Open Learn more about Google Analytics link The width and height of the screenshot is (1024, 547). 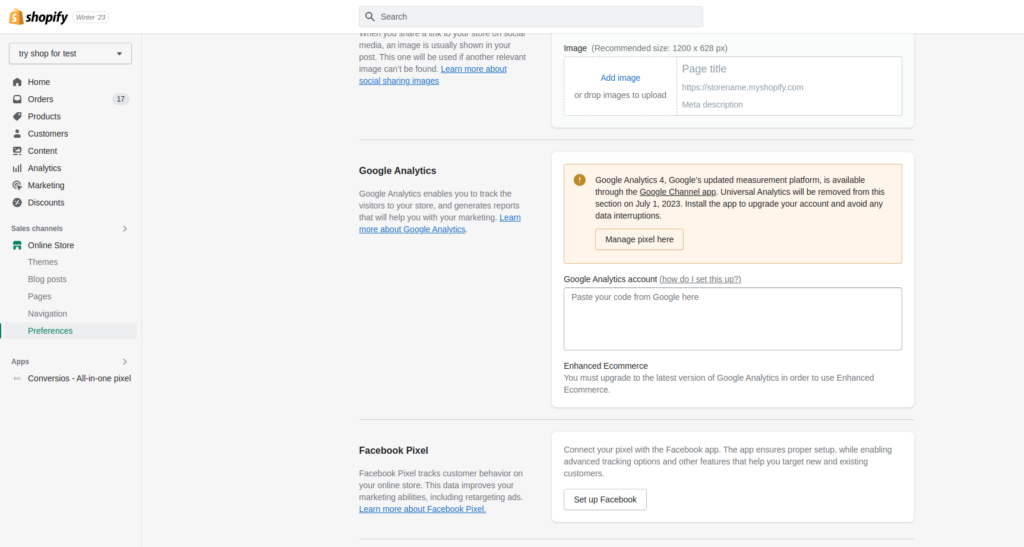pyautogui.click(x=440, y=223)
